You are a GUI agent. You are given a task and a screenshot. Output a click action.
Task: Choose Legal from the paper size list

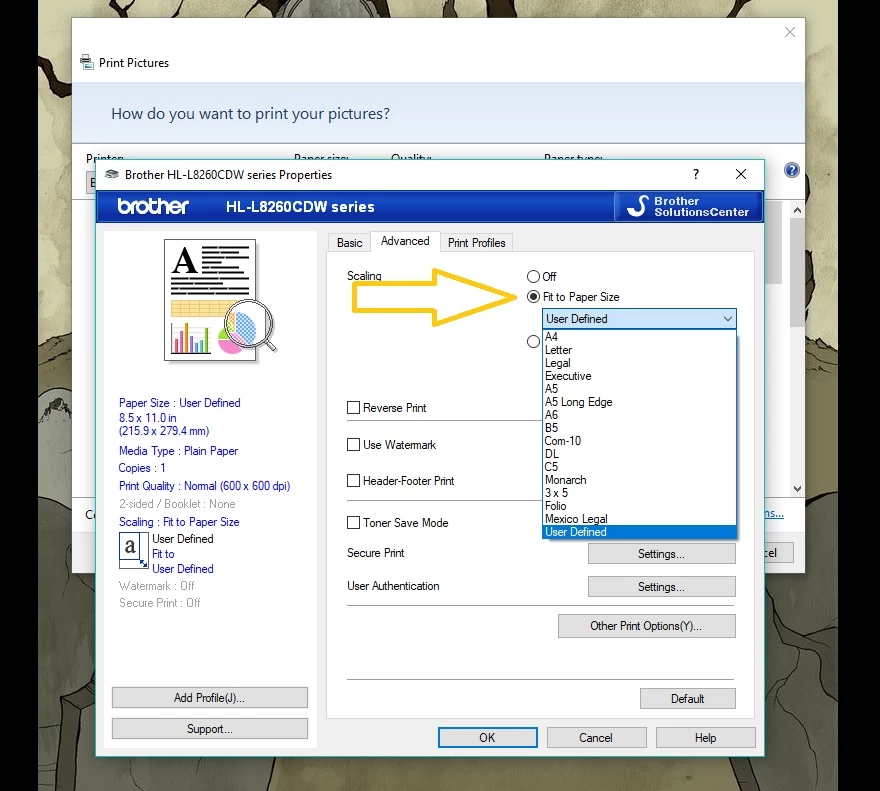coord(639,363)
